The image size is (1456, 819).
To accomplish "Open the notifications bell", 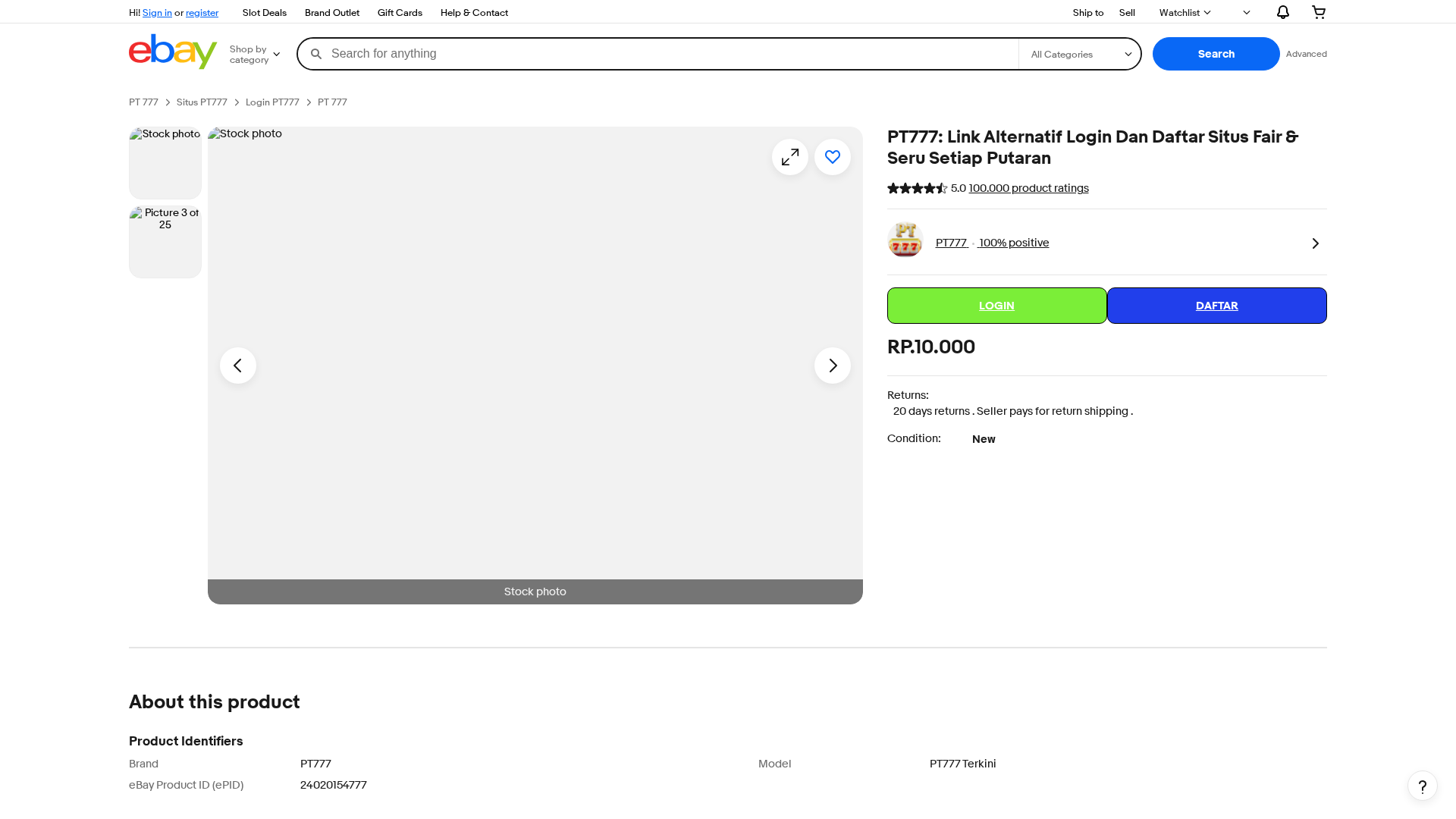I will pos(1282,12).
